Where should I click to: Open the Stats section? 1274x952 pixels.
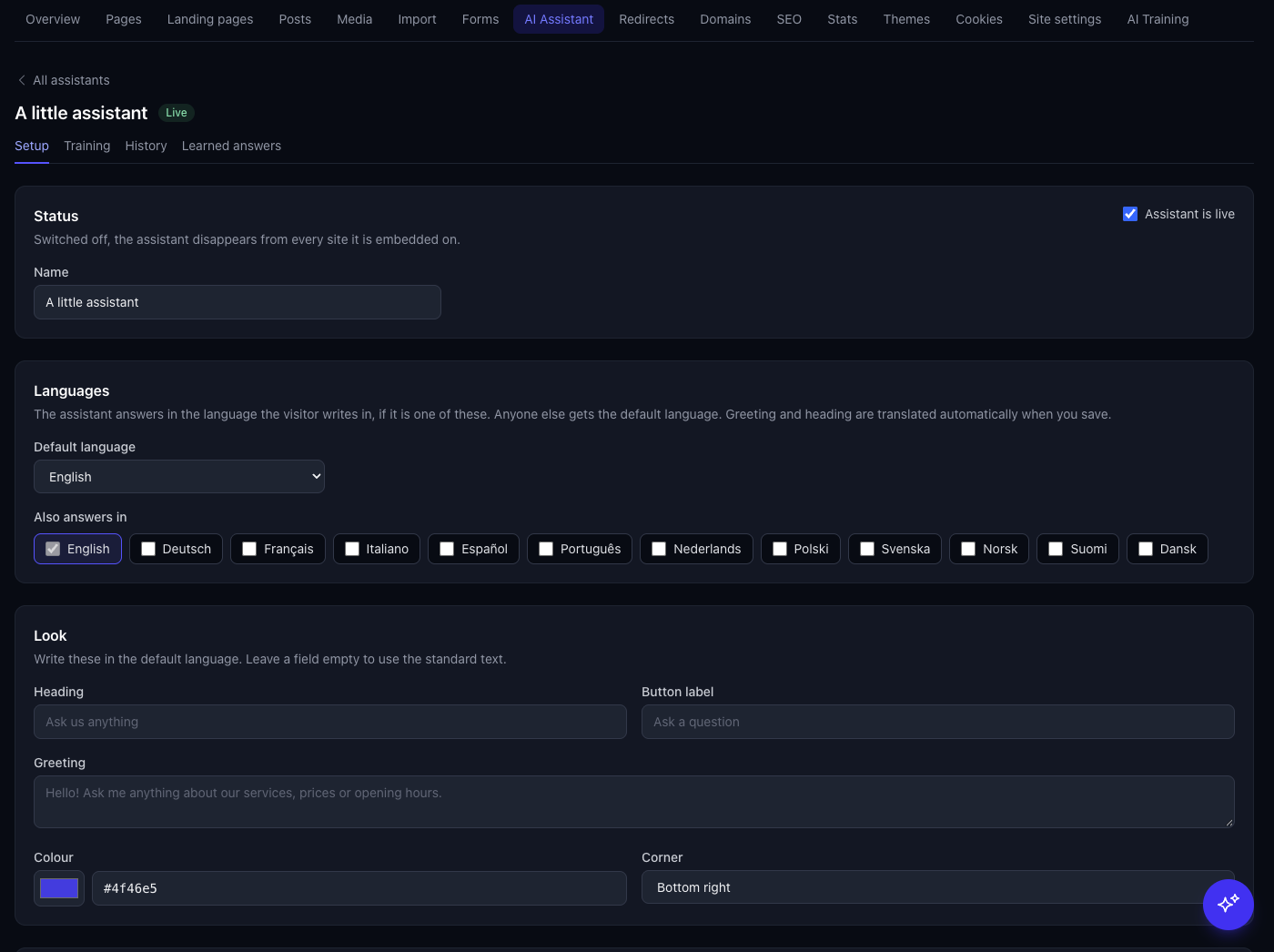click(843, 19)
